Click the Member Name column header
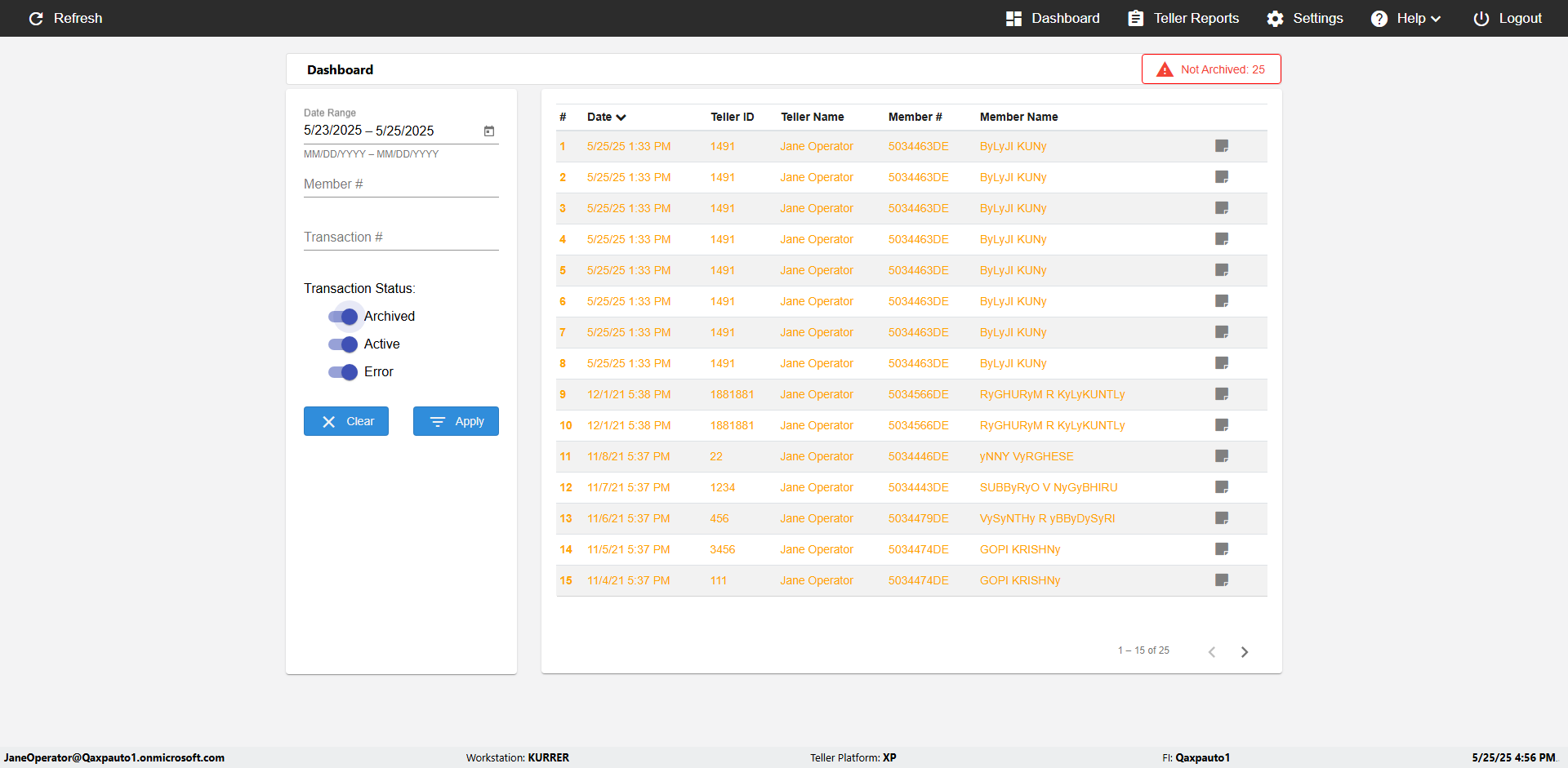 [x=1019, y=117]
